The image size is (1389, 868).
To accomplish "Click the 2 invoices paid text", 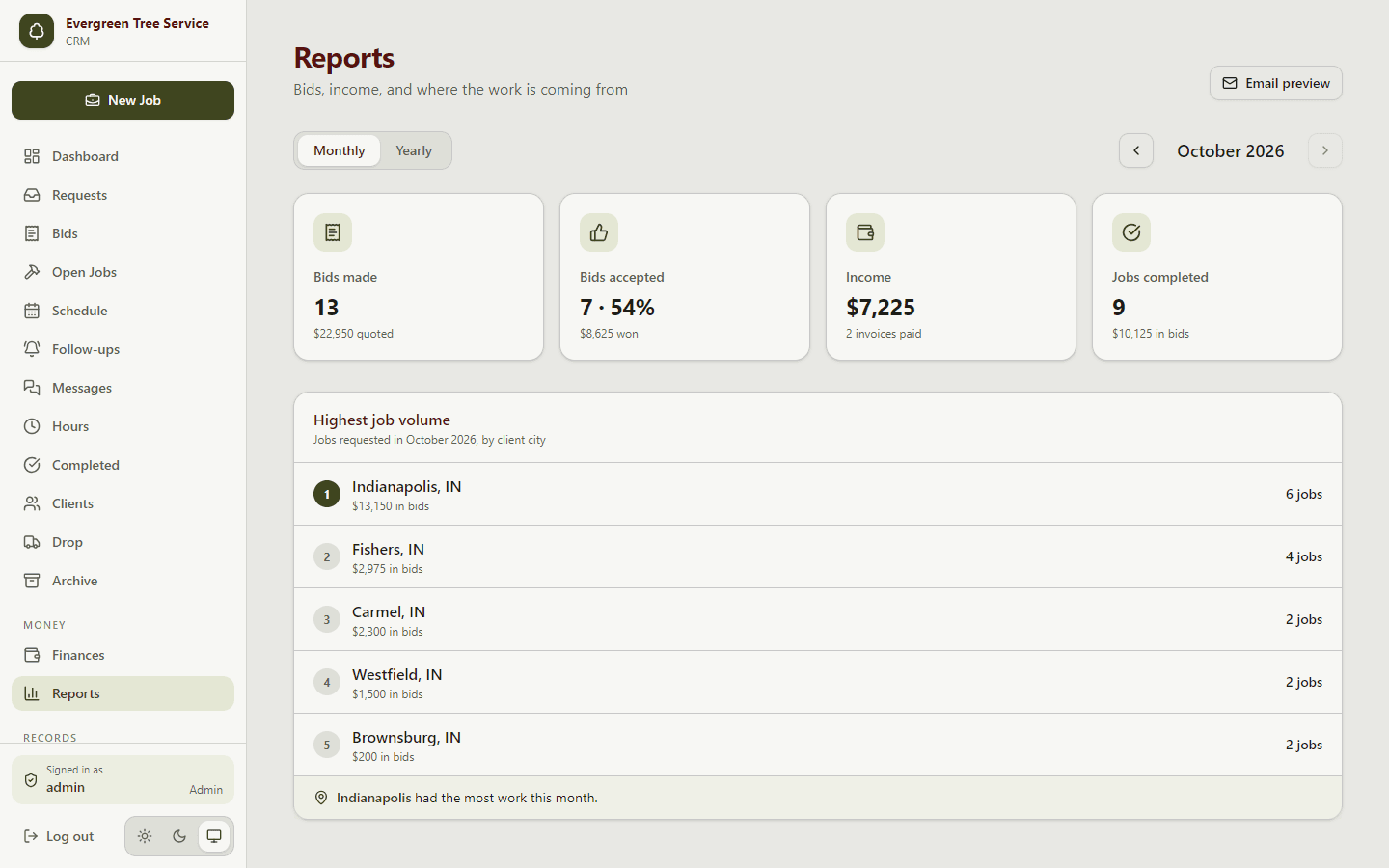I will [884, 334].
